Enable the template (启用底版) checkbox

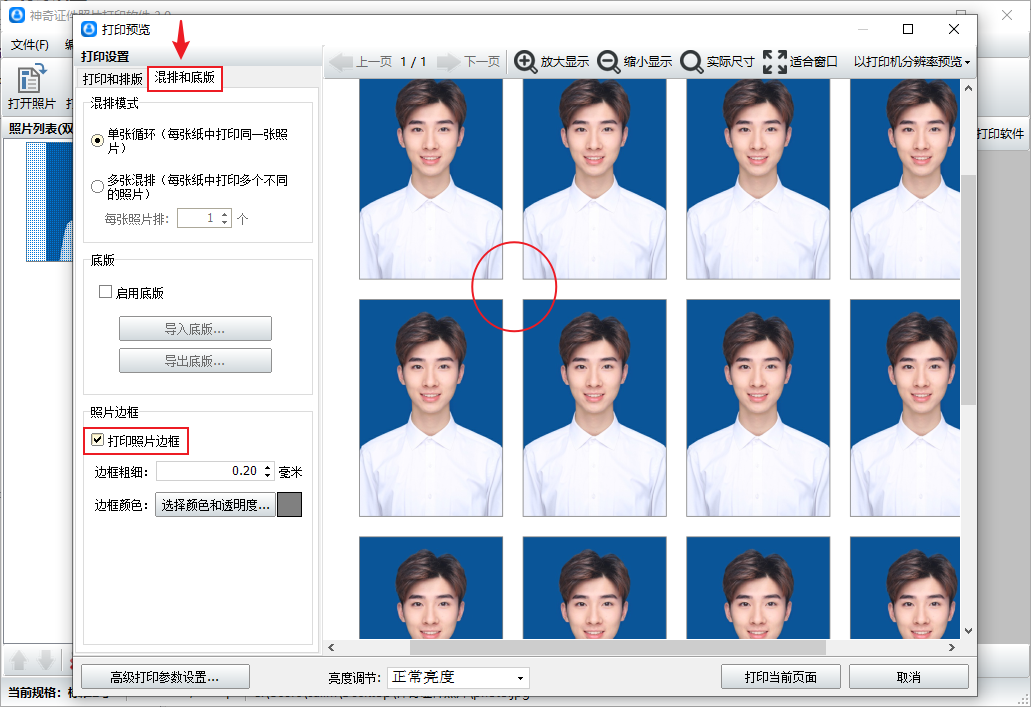point(105,293)
